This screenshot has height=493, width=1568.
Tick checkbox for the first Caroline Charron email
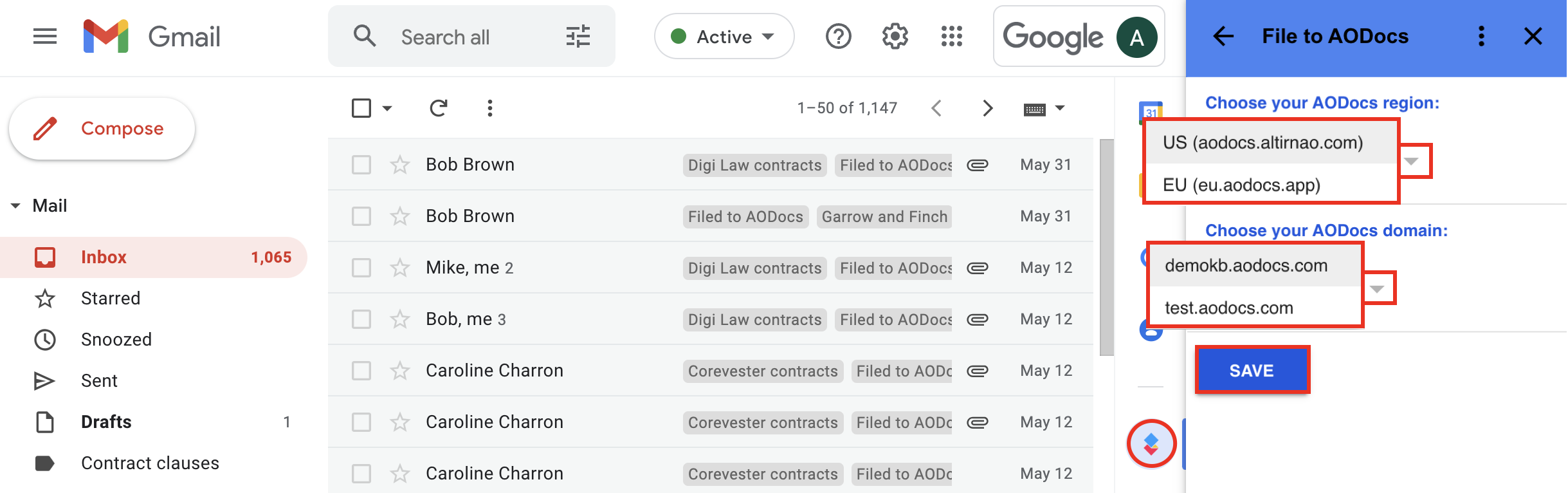tap(361, 371)
